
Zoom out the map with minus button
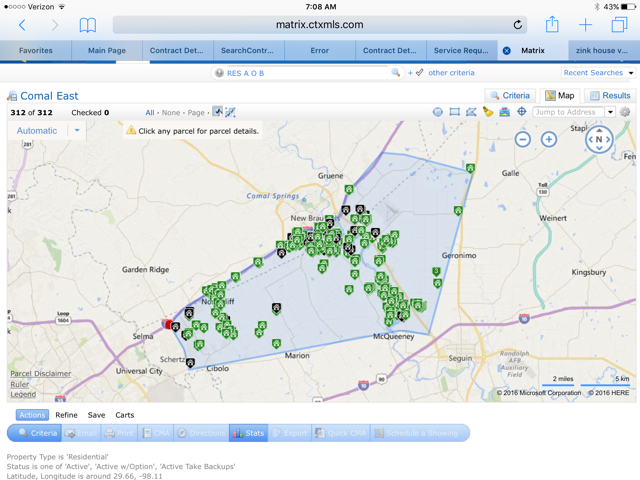tap(522, 139)
